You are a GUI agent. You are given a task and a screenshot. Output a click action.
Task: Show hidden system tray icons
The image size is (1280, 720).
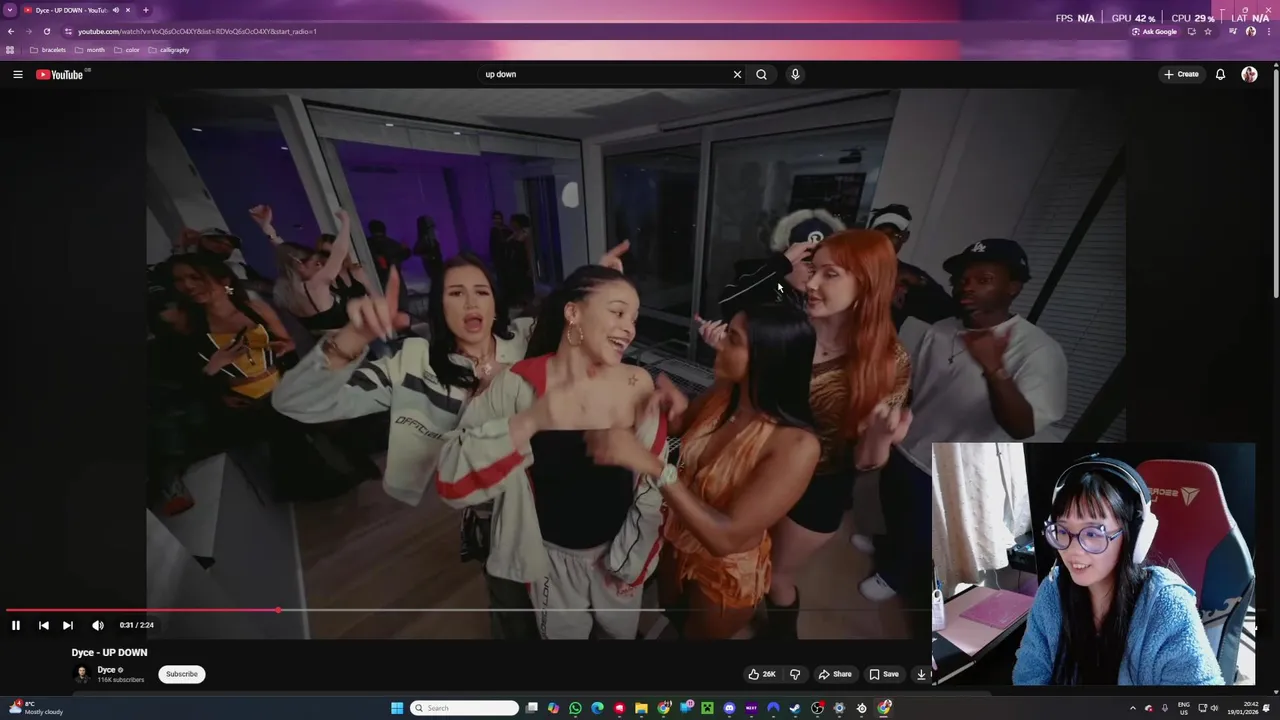1132,708
